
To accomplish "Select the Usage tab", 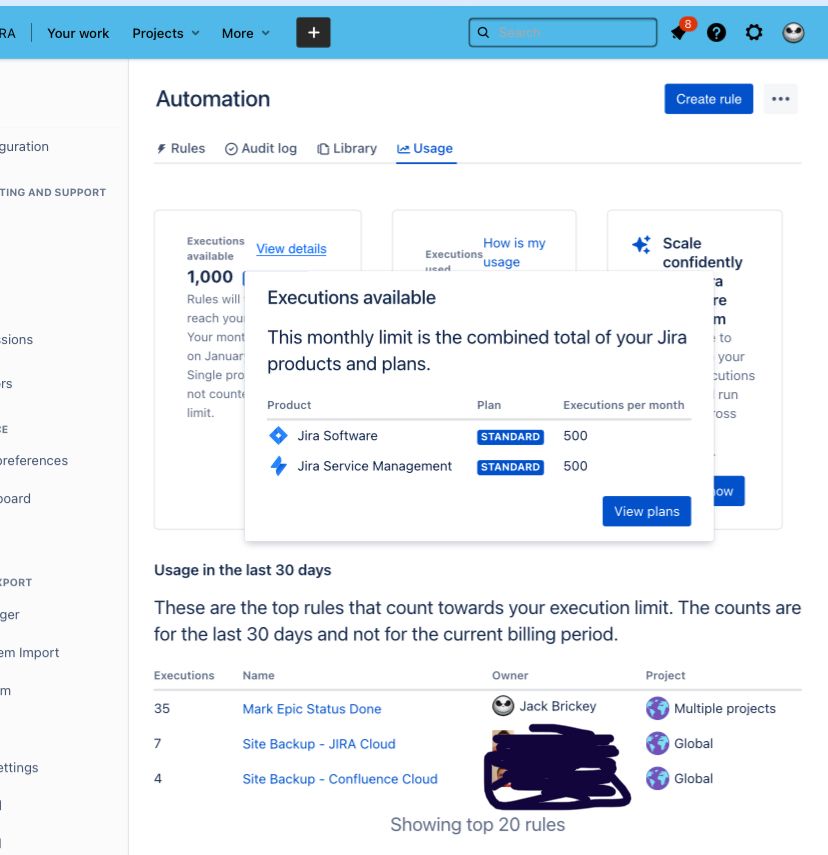I will [x=425, y=148].
